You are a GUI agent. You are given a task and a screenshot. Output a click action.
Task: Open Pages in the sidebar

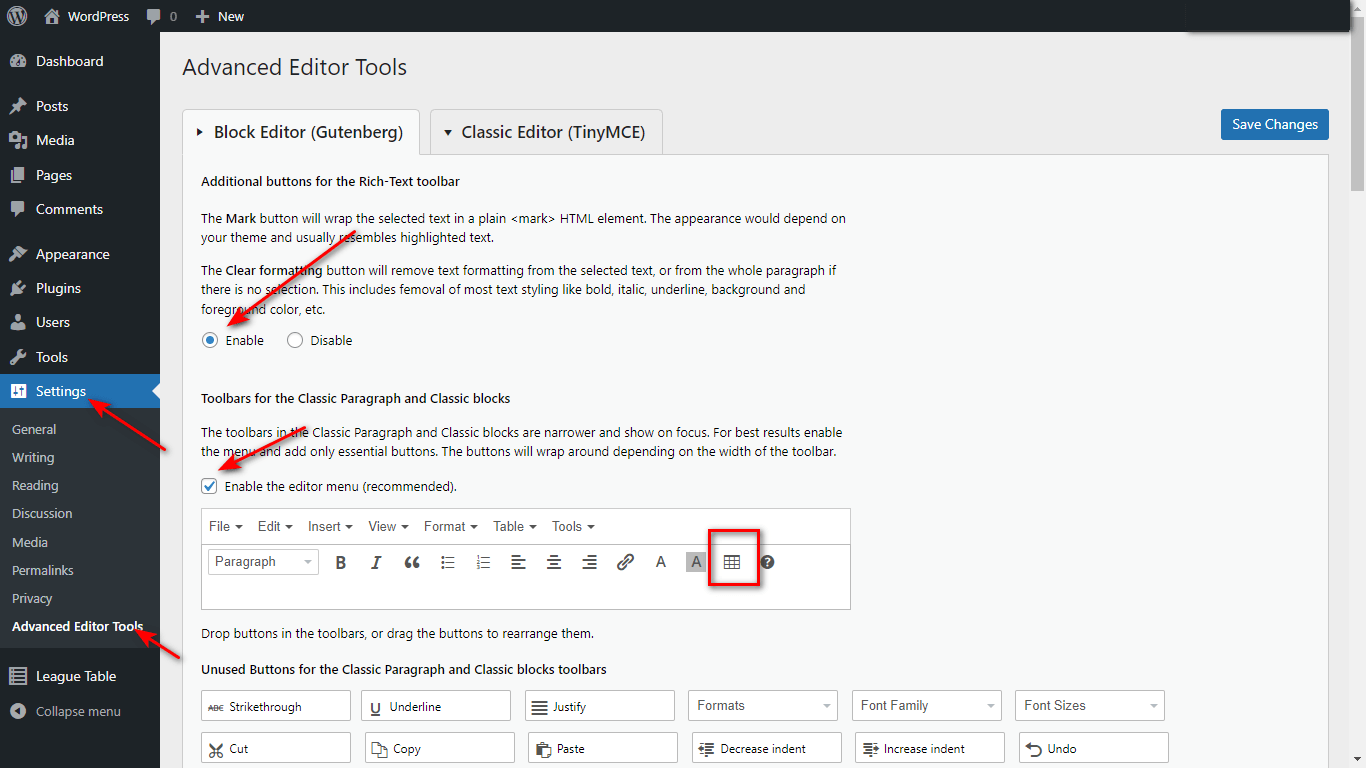[x=80, y=175]
